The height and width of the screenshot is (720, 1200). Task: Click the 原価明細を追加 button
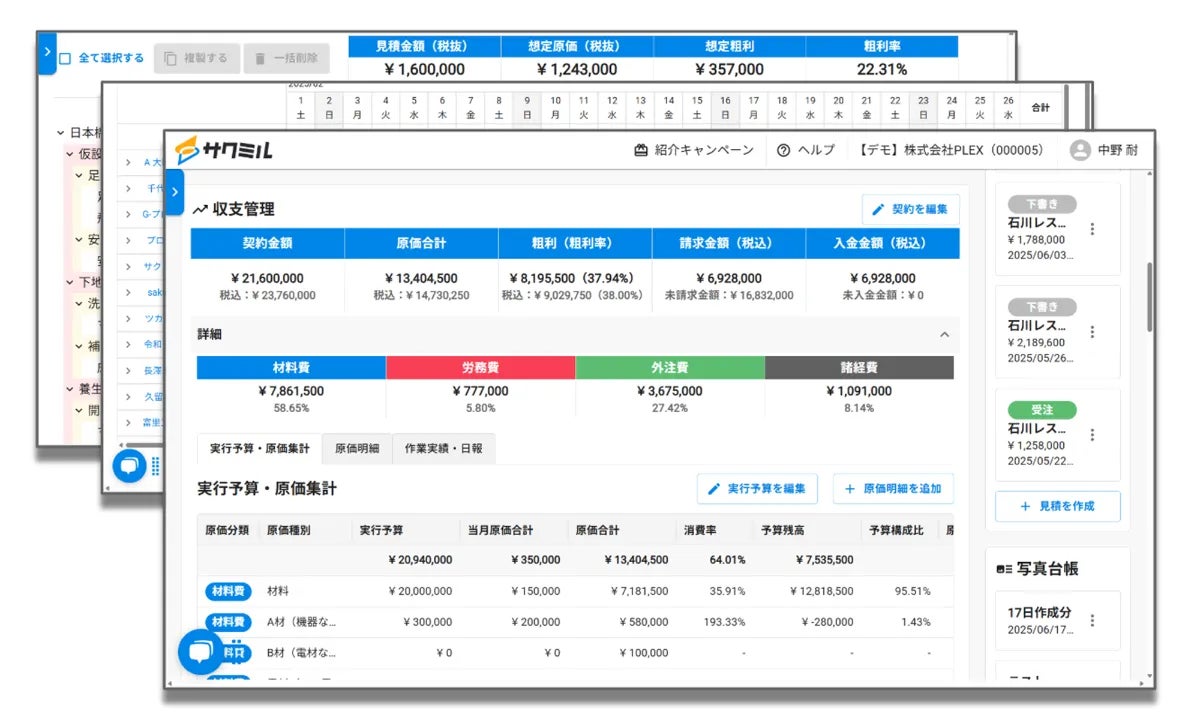point(893,489)
